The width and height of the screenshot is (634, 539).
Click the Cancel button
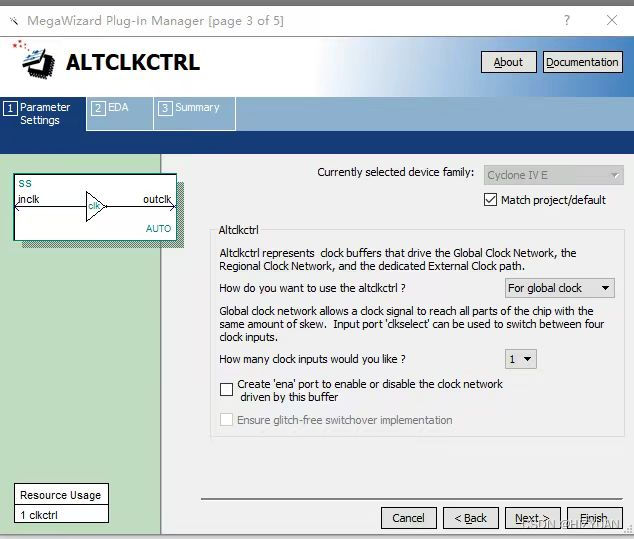(408, 518)
